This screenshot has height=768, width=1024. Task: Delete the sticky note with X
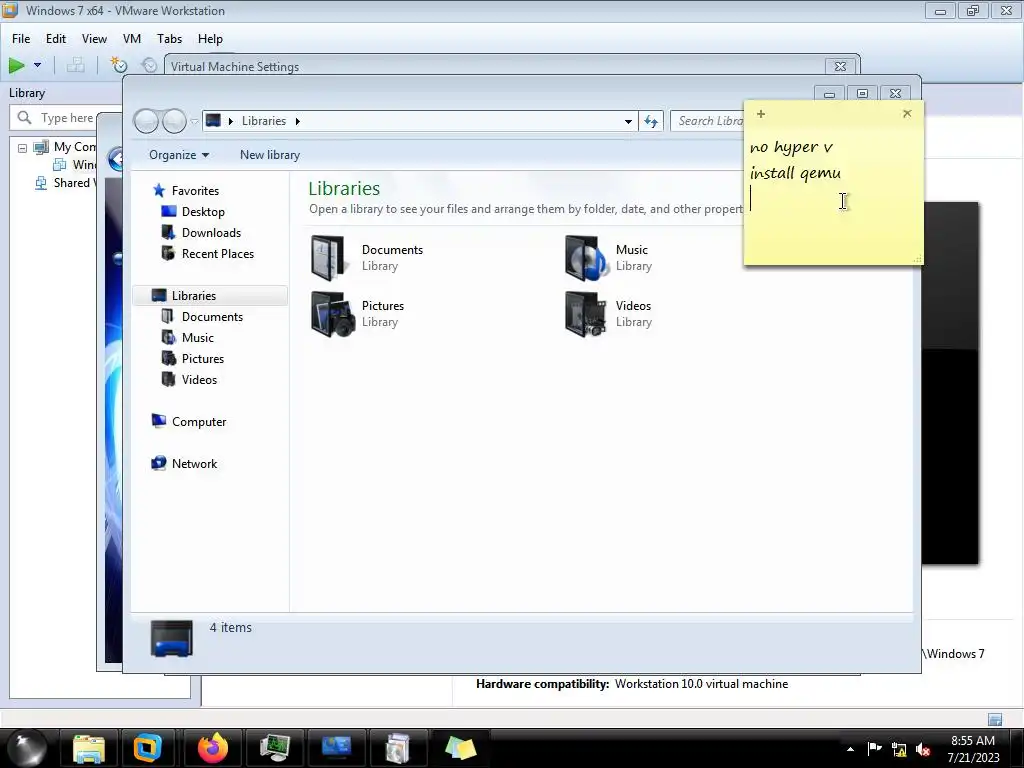(x=907, y=114)
